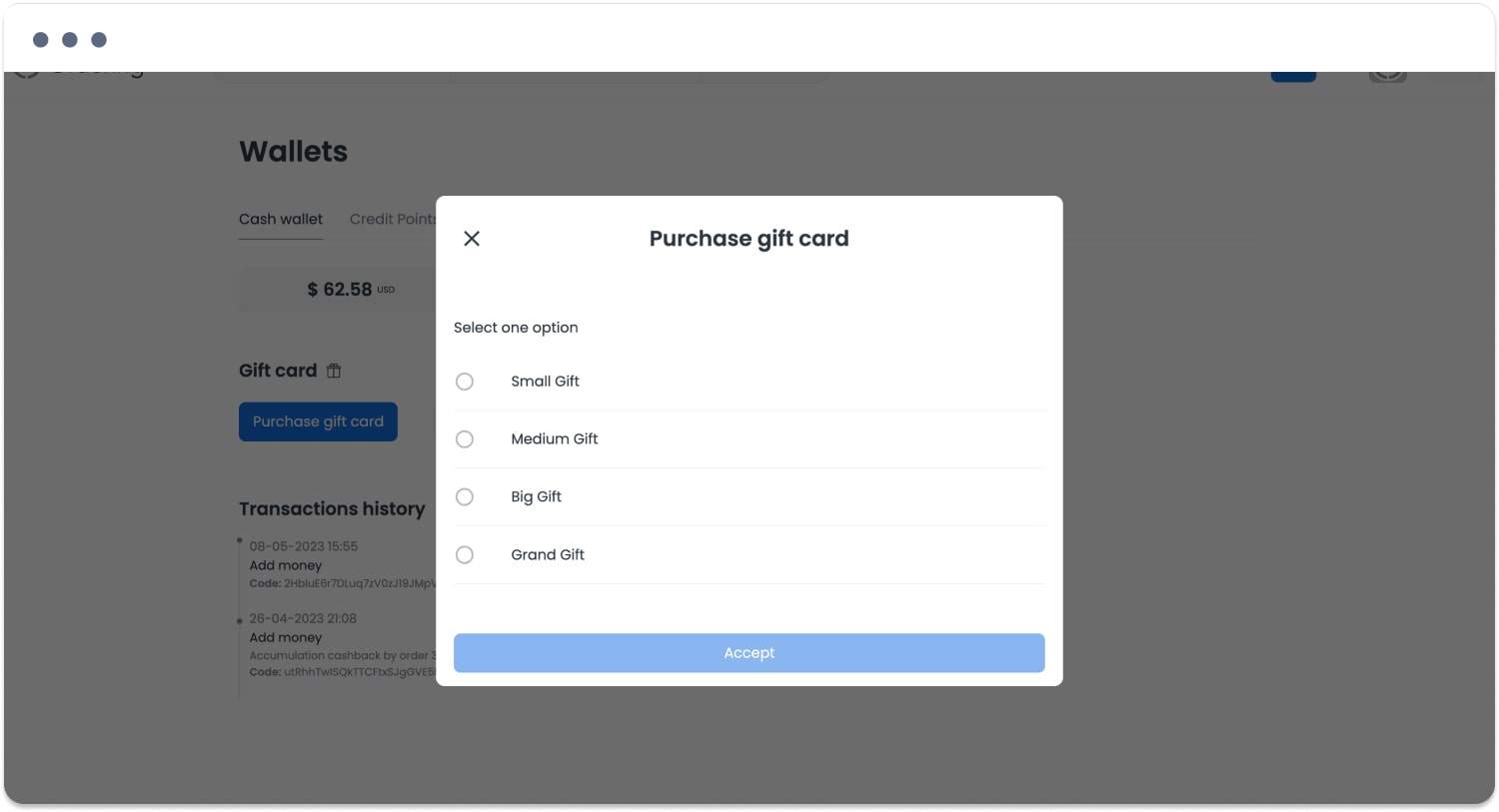Click the Purchase gift card button
Image resolution: width=1499 pixels, height=812 pixels.
[318, 421]
